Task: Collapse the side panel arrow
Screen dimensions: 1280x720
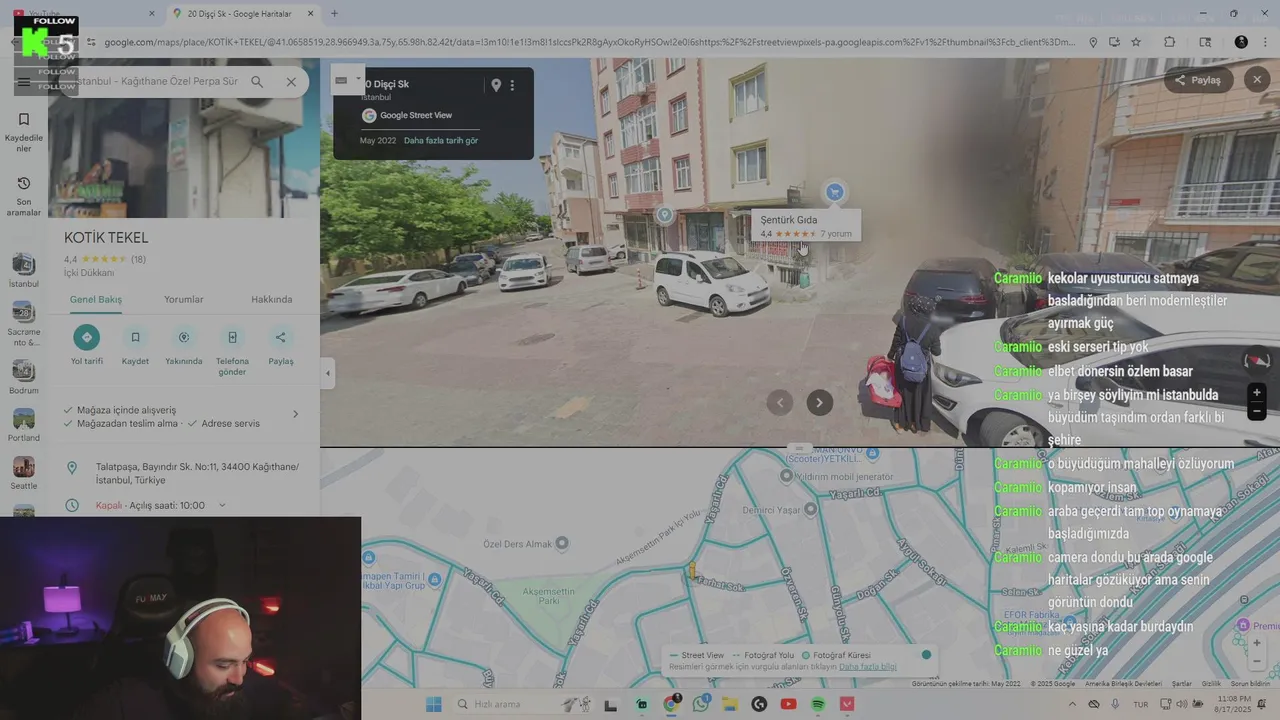Action: [327, 374]
